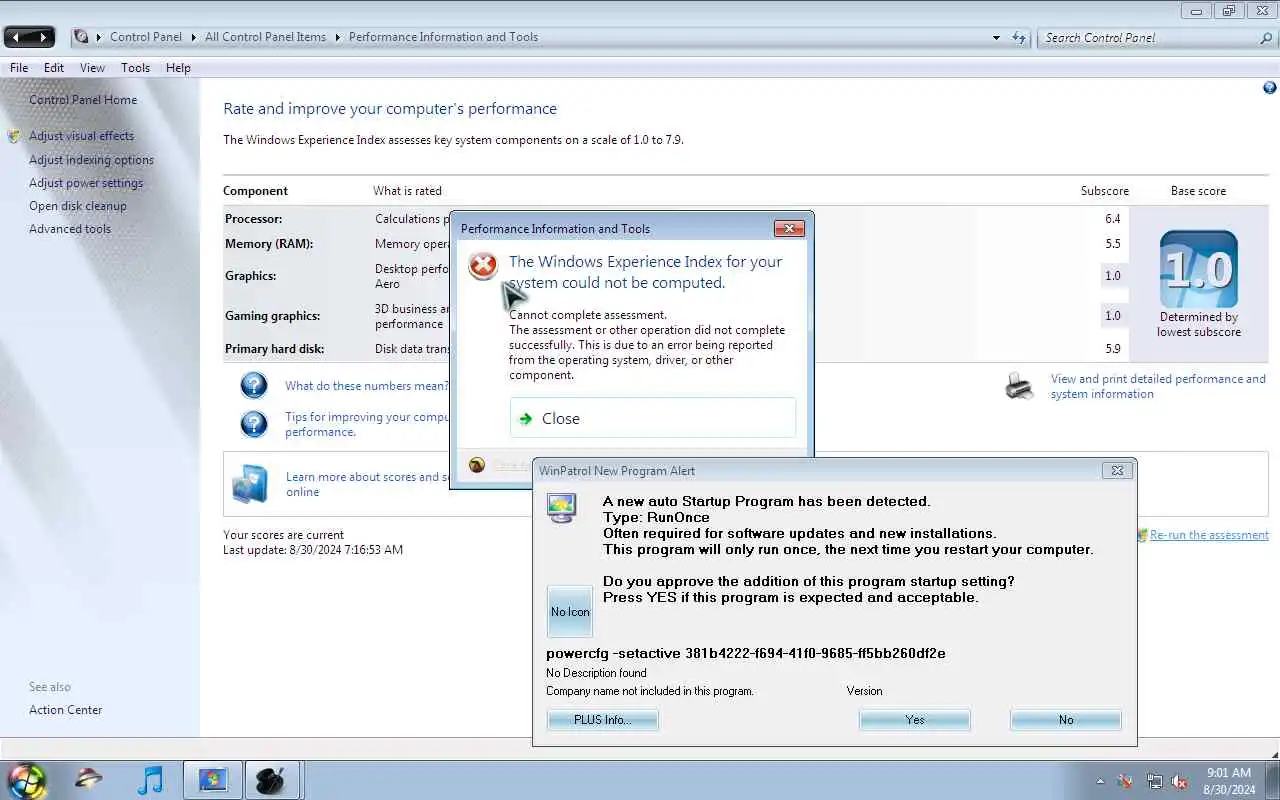Click the help icon beside 'What do these numbers mean?'
Viewport: 1280px width, 800px height.
tap(254, 385)
